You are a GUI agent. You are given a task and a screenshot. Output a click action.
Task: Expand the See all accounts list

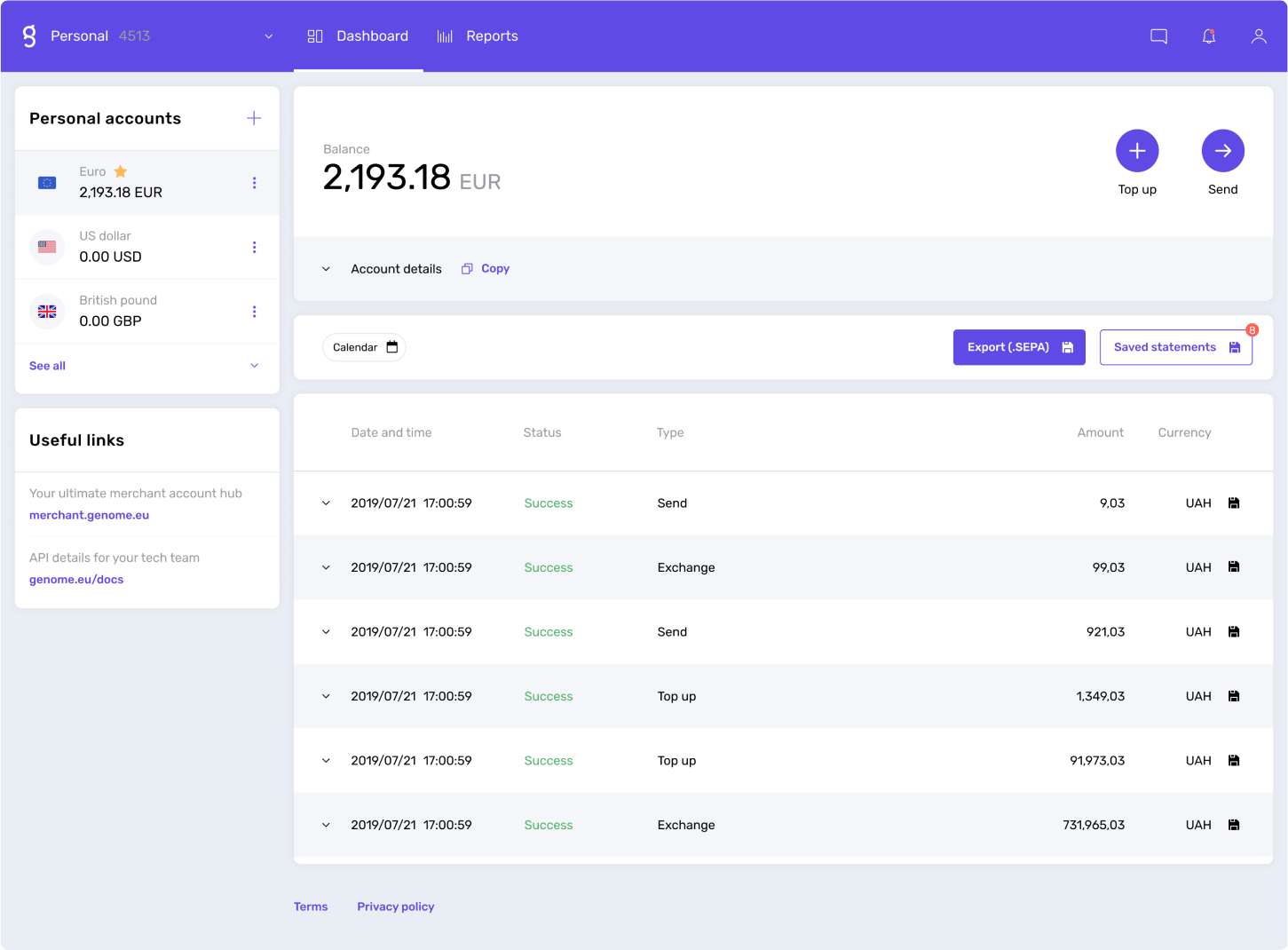point(254,366)
